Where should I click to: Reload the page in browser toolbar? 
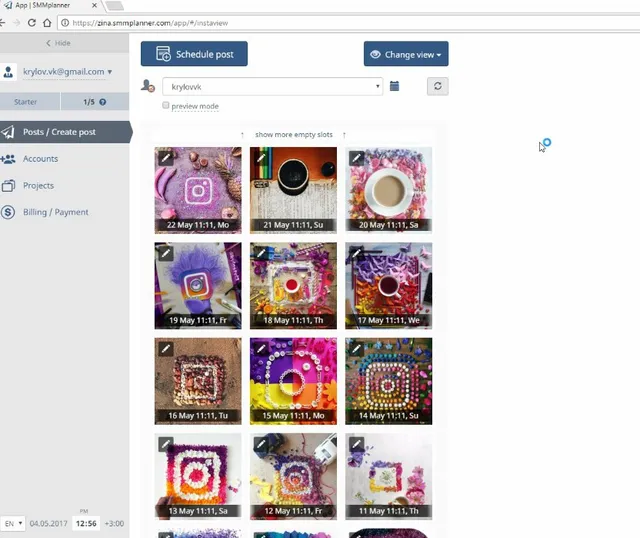(x=31, y=23)
